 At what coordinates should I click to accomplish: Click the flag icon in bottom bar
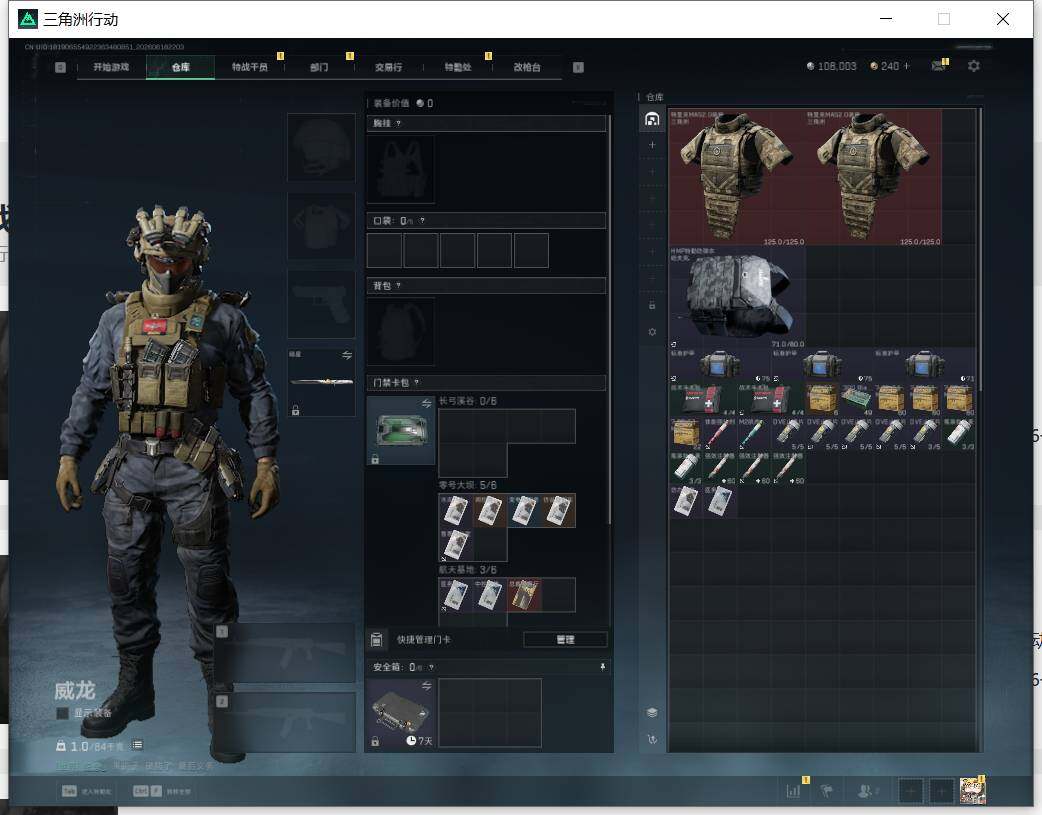pos(827,790)
